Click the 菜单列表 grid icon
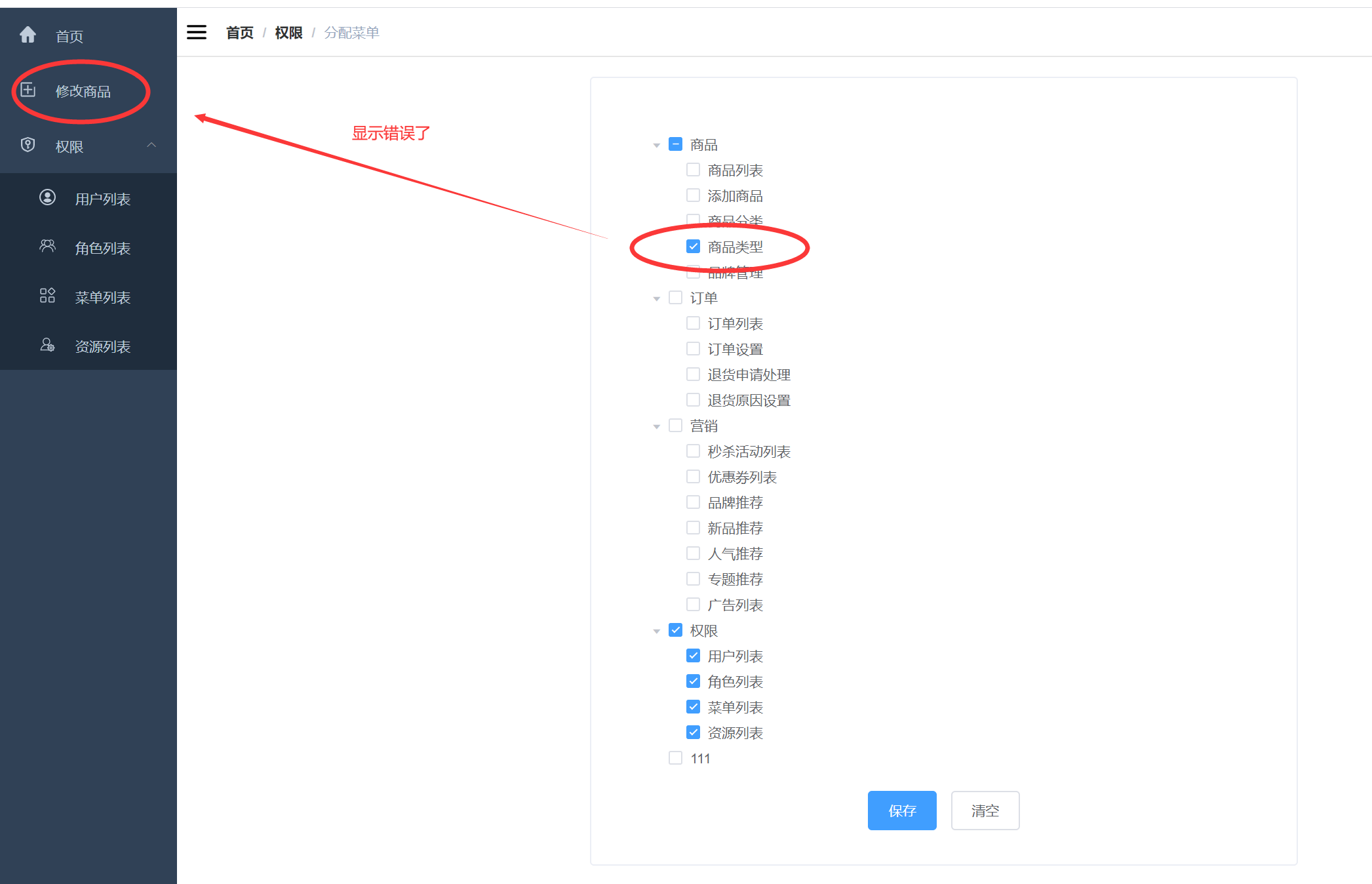The width and height of the screenshot is (1372, 884). click(47, 296)
